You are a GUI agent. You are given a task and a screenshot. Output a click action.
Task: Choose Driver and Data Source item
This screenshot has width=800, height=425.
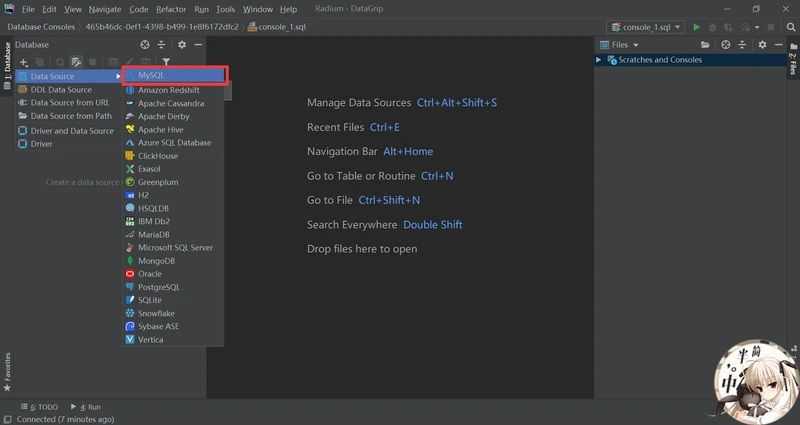point(69,131)
